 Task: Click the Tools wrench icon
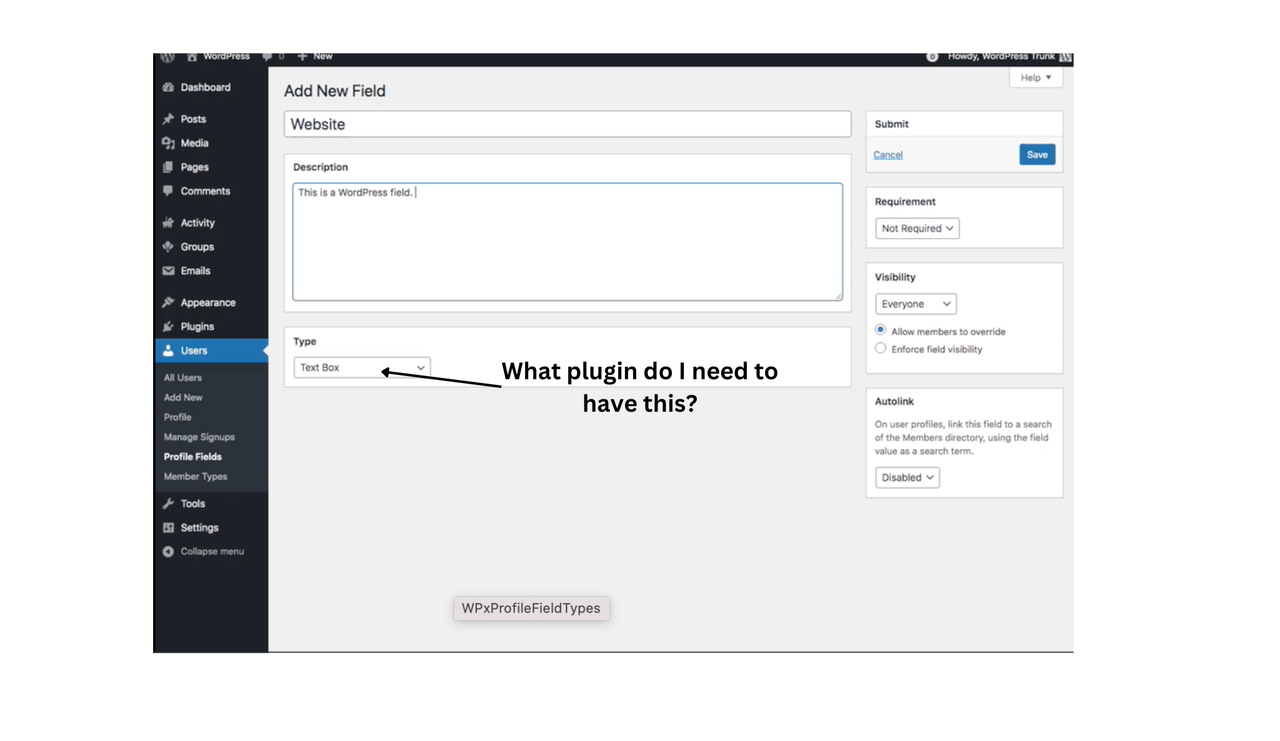(x=168, y=504)
